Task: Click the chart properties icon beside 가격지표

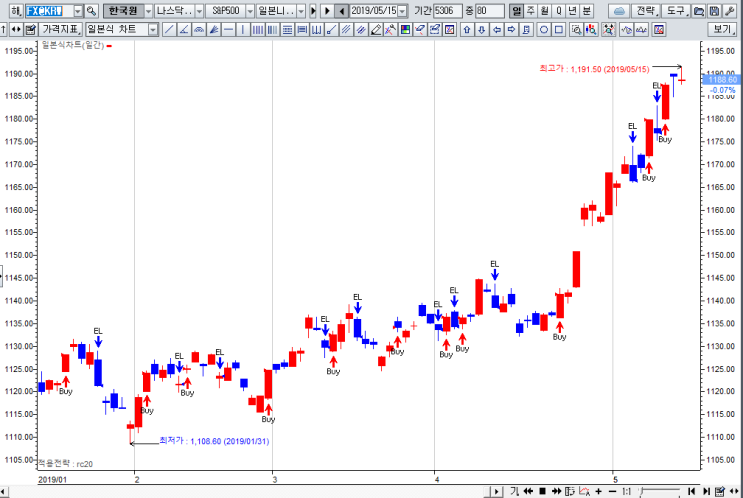Action: coord(31,30)
